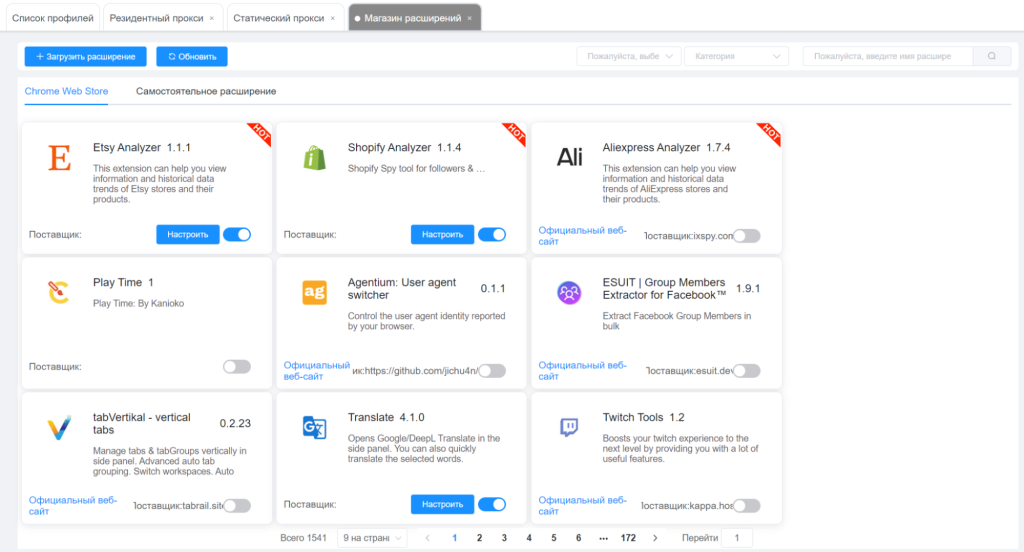Viewport: 1024px width, 552px height.
Task: Enable the Twitch Tools toggle
Action: (746, 506)
